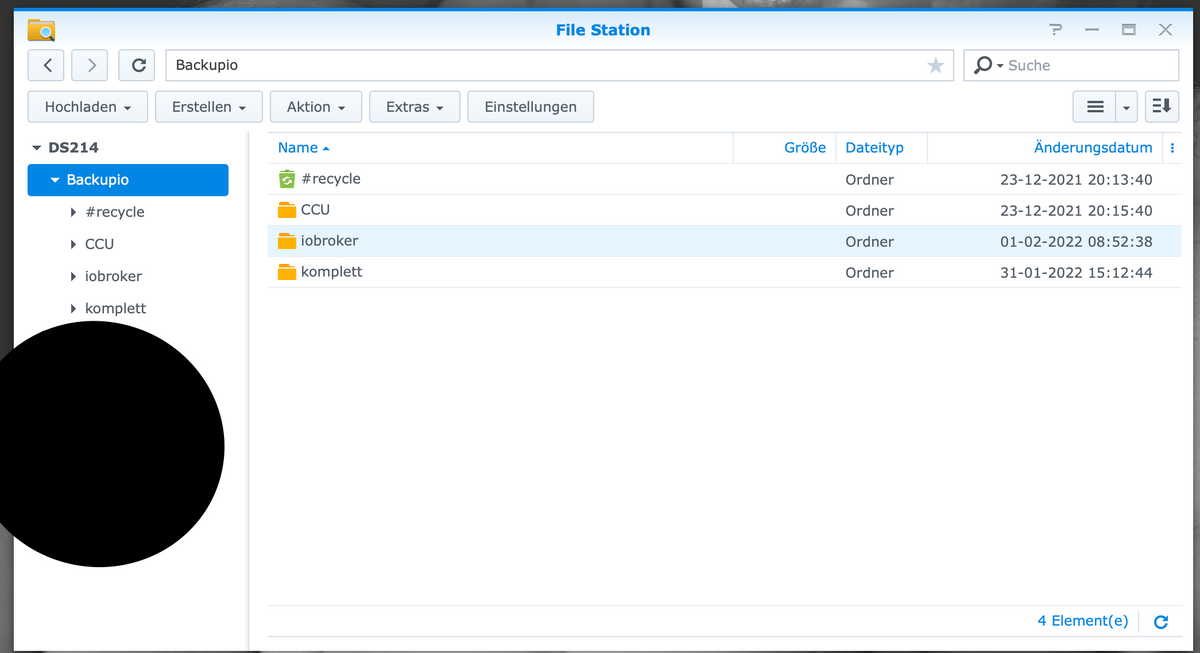Open the File Station help question mark
Screen dimensions: 1200x653
(x=1055, y=30)
